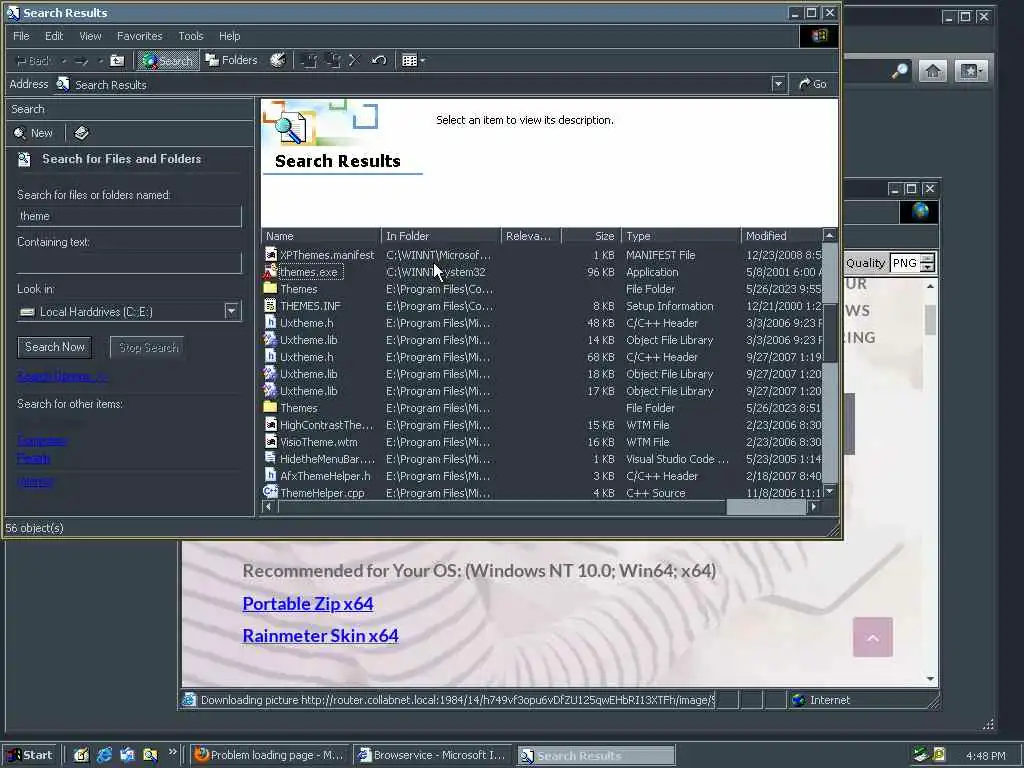Select the Uxtheme.lib row sized 14 KB
Image resolution: width=1024 pixels, height=768 pixels.
click(308, 340)
